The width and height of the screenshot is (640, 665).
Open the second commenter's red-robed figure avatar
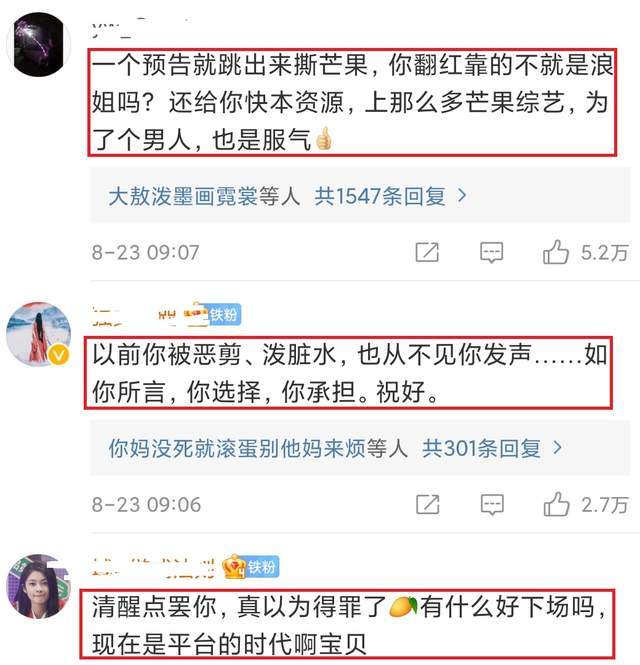(39, 334)
